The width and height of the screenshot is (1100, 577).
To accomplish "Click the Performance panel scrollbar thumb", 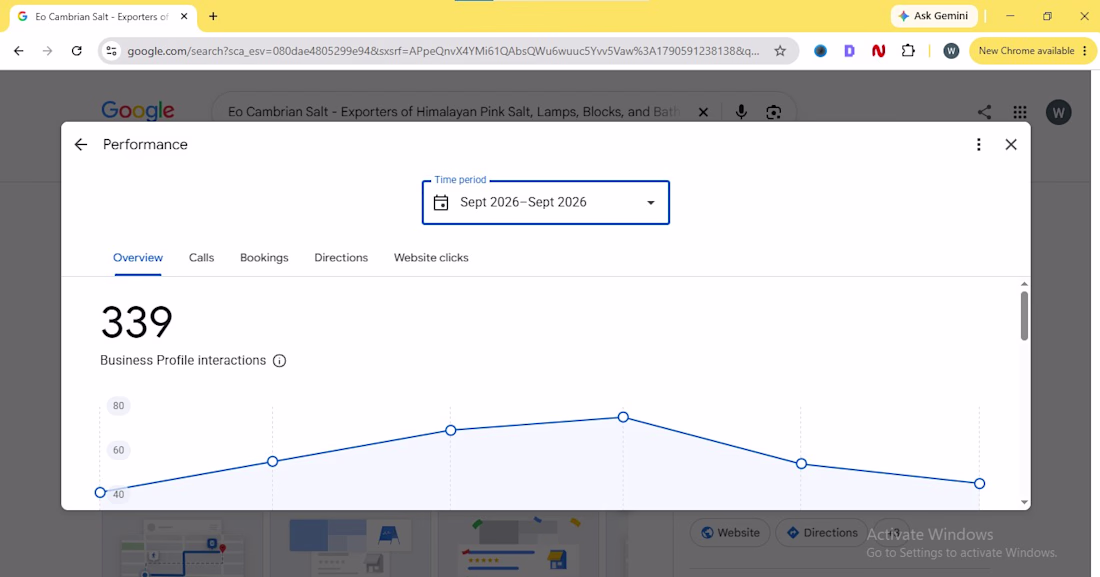I will pos(1024,316).
